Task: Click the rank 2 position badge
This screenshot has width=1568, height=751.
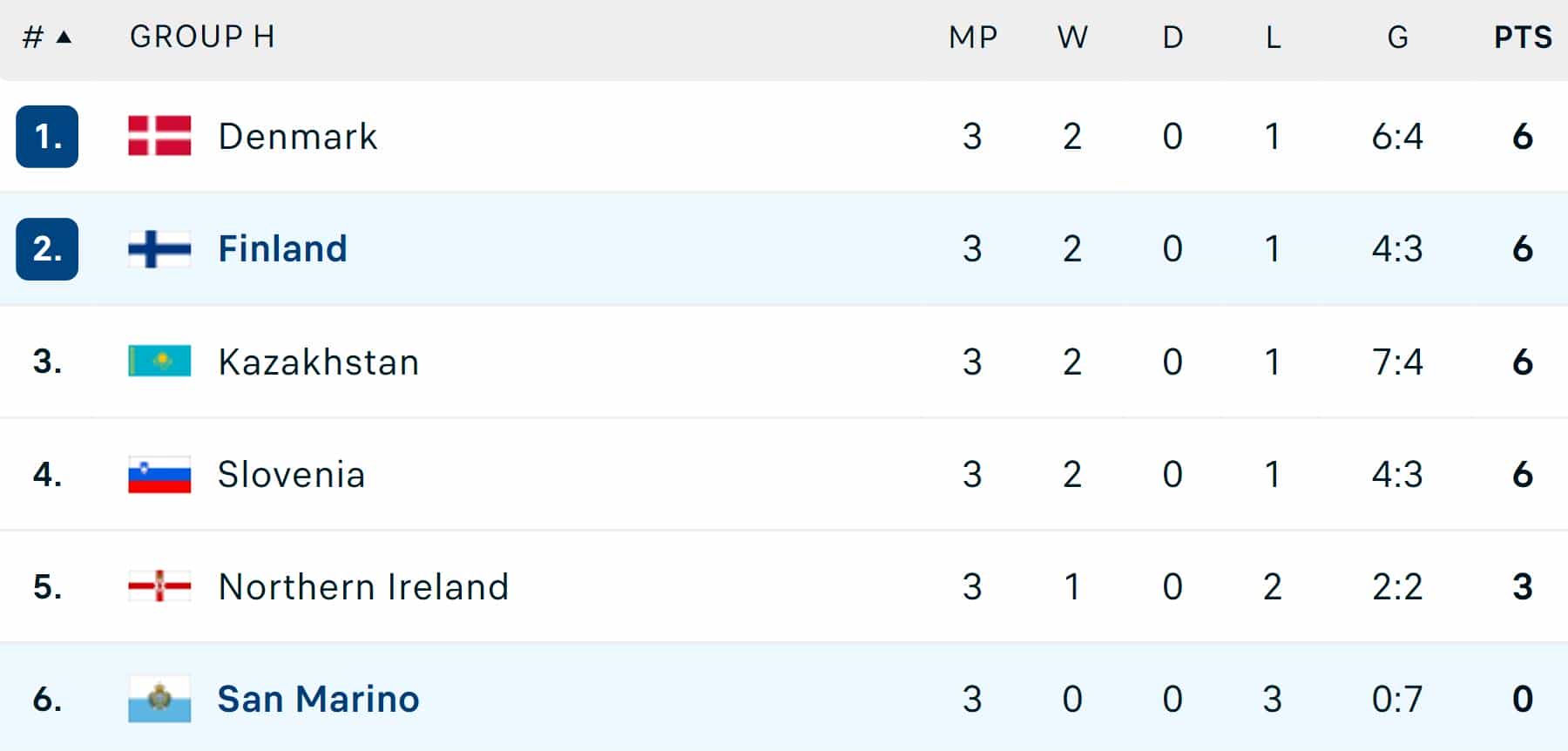Action: pos(47,249)
